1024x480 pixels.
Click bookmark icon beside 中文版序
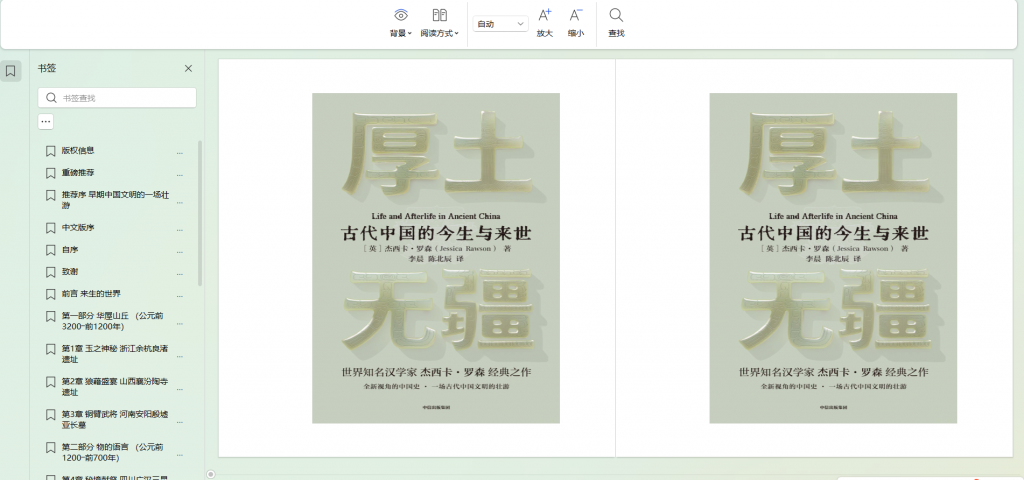[50, 228]
